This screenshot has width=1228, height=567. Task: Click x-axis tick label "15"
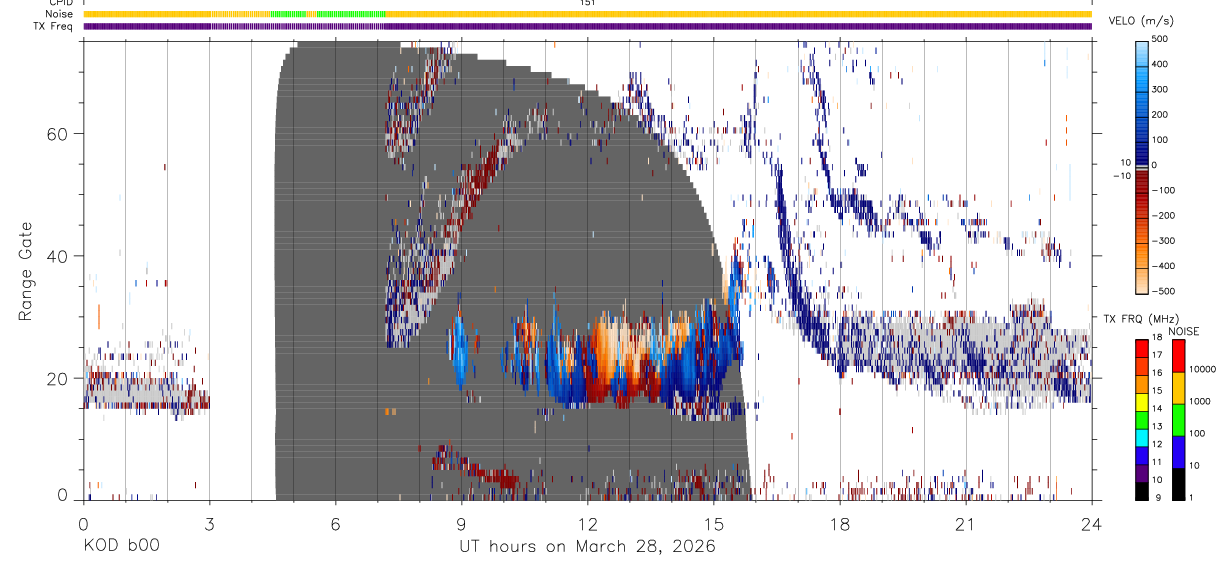(x=713, y=524)
